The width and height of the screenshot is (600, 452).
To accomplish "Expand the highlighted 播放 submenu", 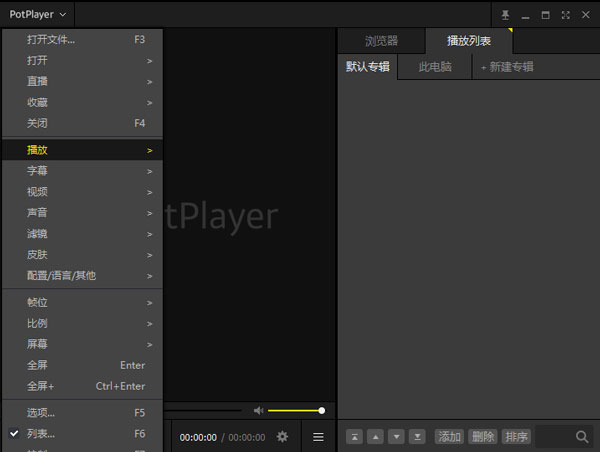I will 82,150.
